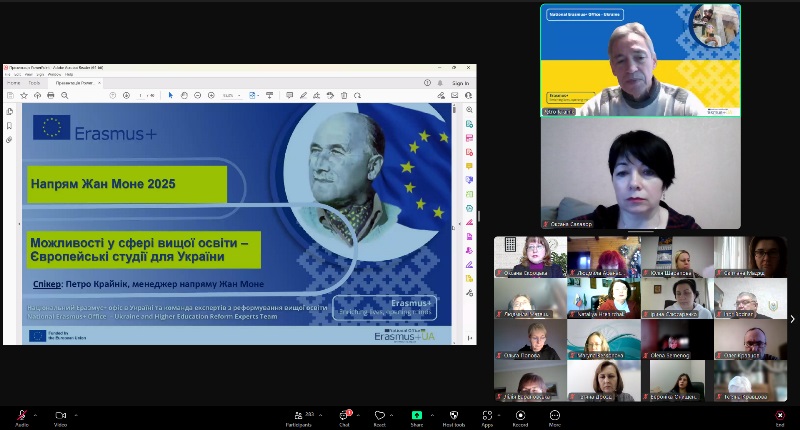The width and height of the screenshot is (800, 430).
Task: Show next page of participant thumbnails
Action: [792, 319]
